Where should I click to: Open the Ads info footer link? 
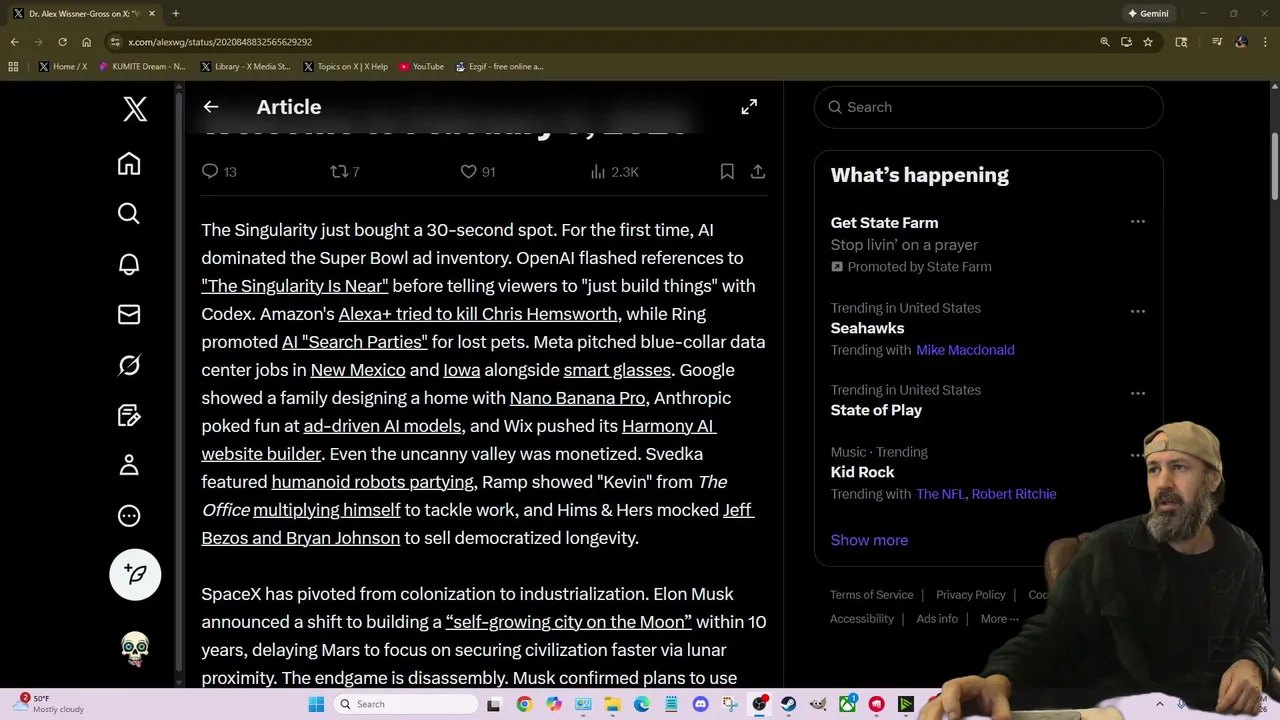click(937, 619)
